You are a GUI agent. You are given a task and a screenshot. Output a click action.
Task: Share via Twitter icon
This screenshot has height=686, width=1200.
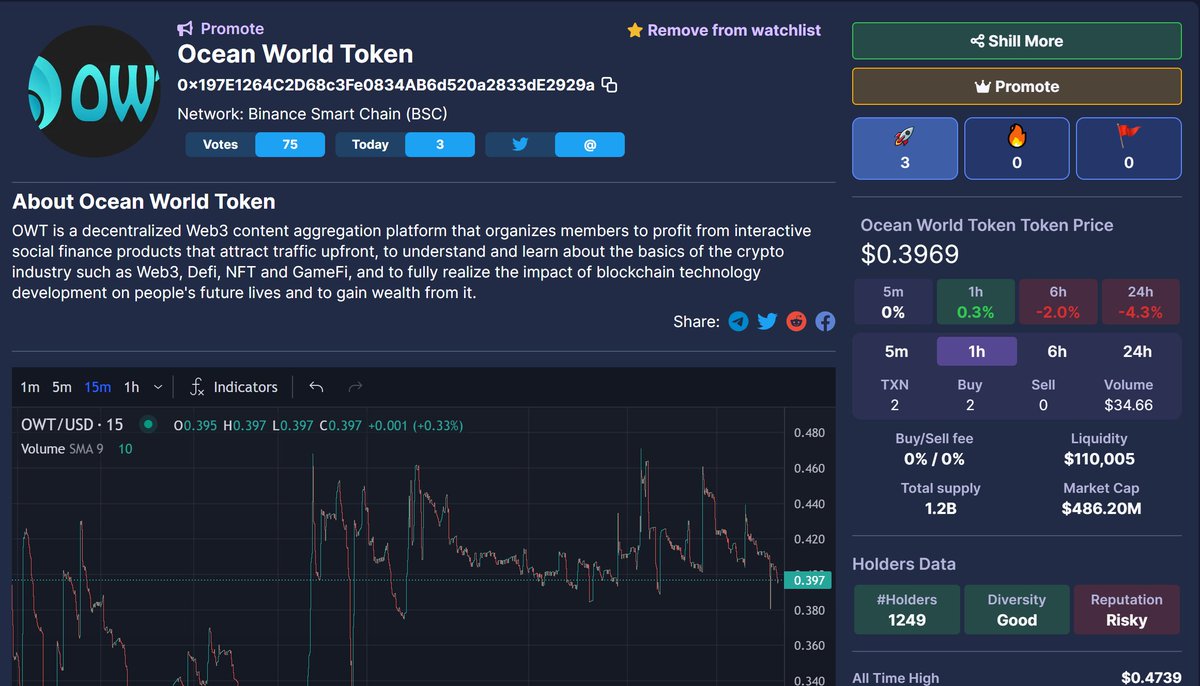point(767,321)
